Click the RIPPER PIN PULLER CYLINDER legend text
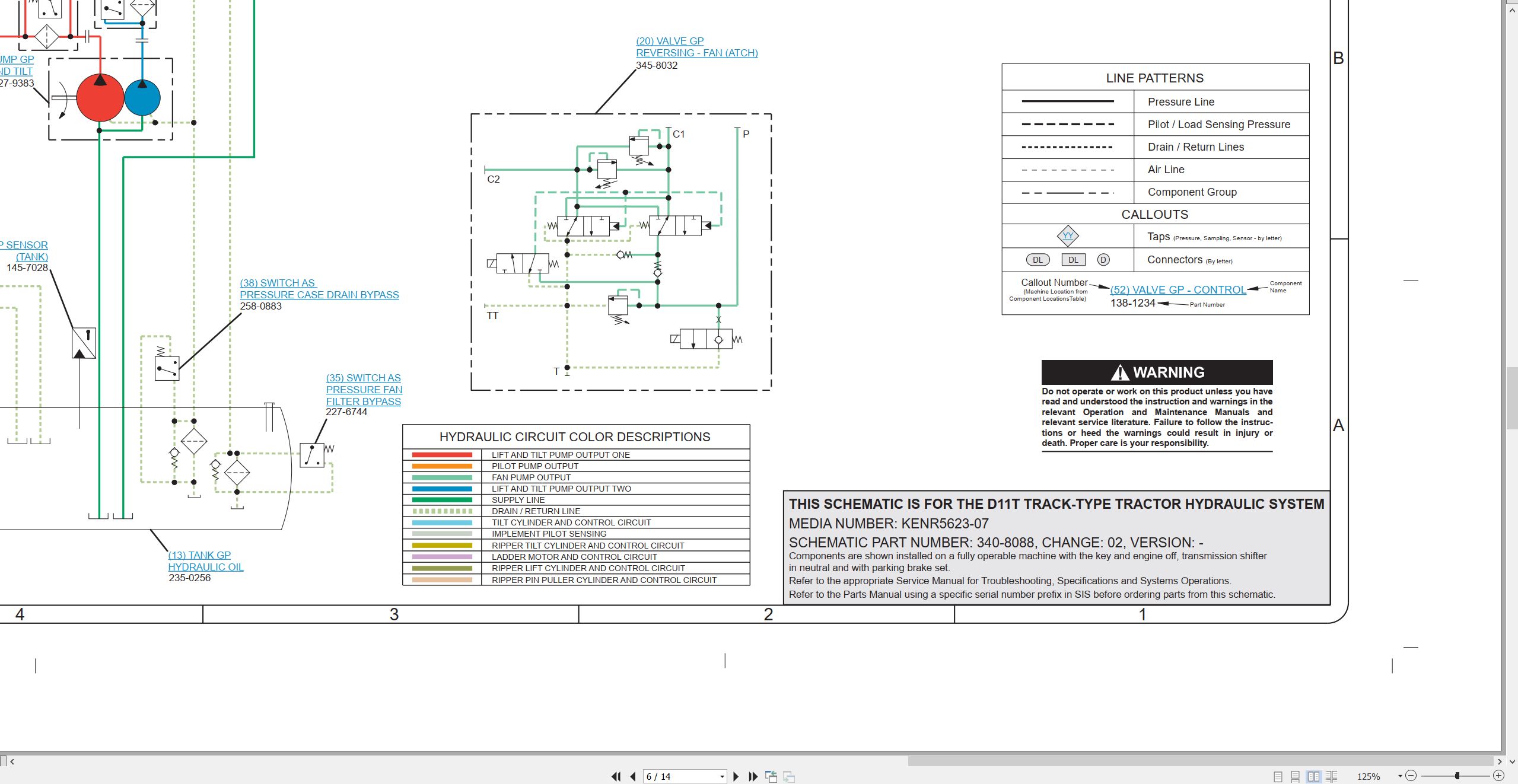 click(x=604, y=580)
